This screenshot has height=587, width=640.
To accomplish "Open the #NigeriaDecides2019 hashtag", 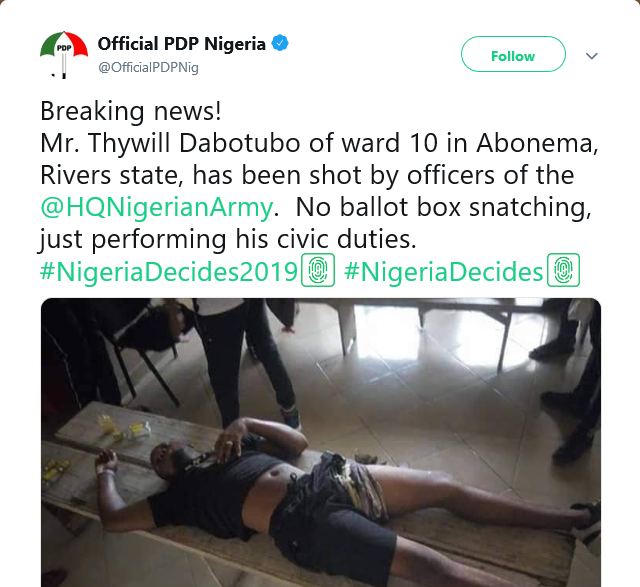I will pos(169,272).
